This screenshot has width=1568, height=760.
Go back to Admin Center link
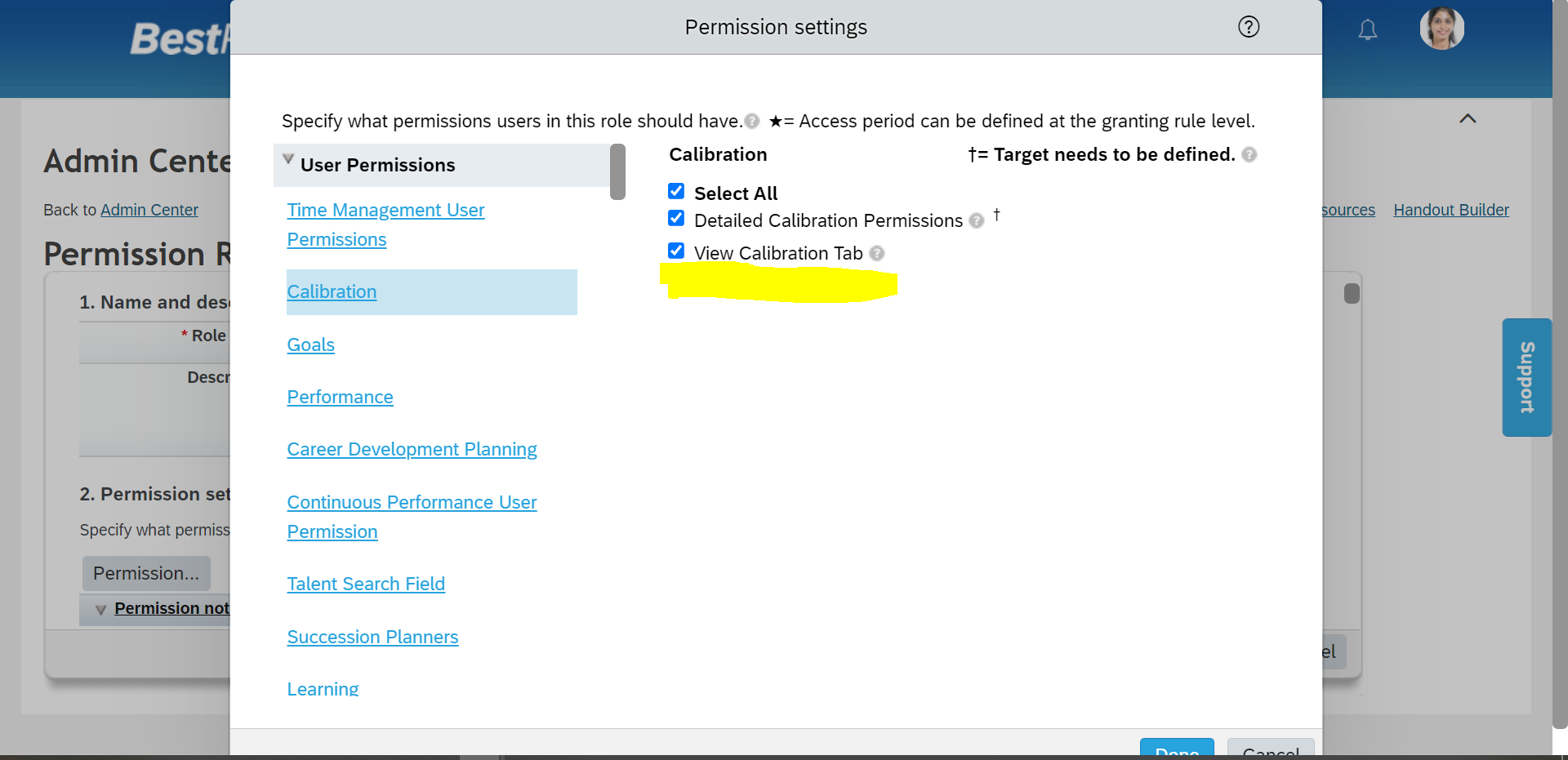click(x=149, y=210)
